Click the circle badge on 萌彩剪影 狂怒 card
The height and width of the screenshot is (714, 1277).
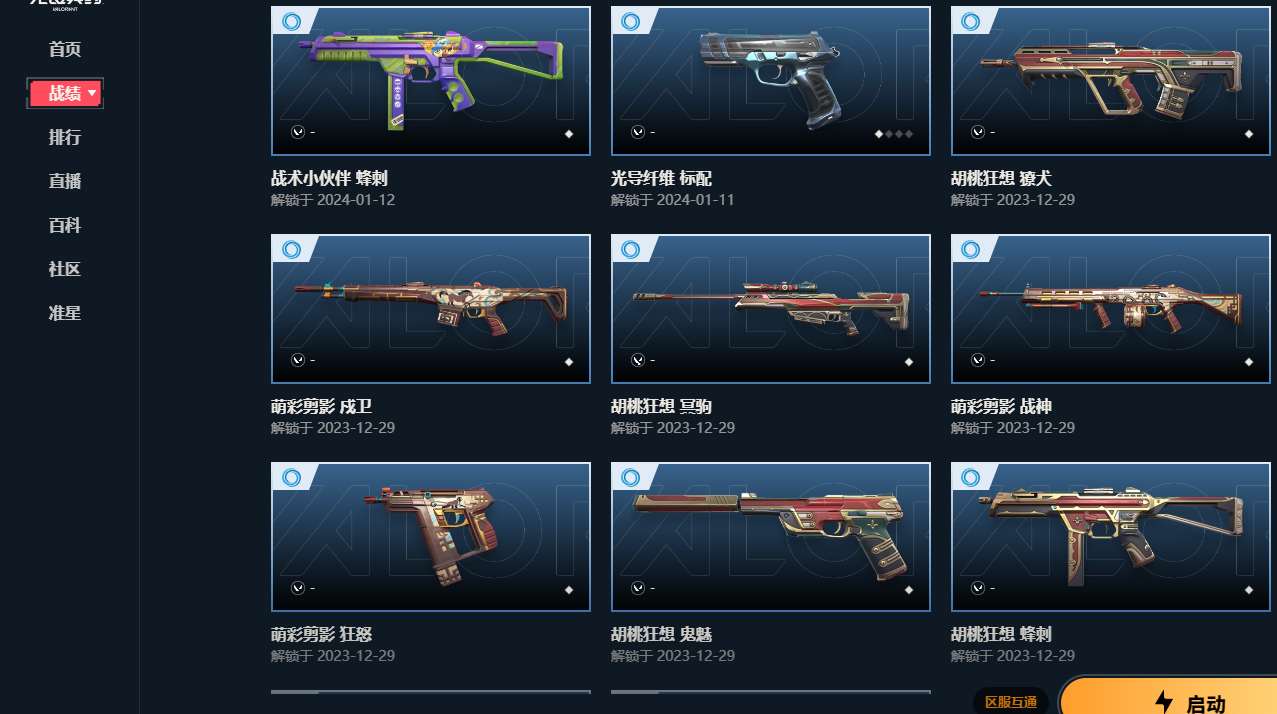[x=292, y=478]
